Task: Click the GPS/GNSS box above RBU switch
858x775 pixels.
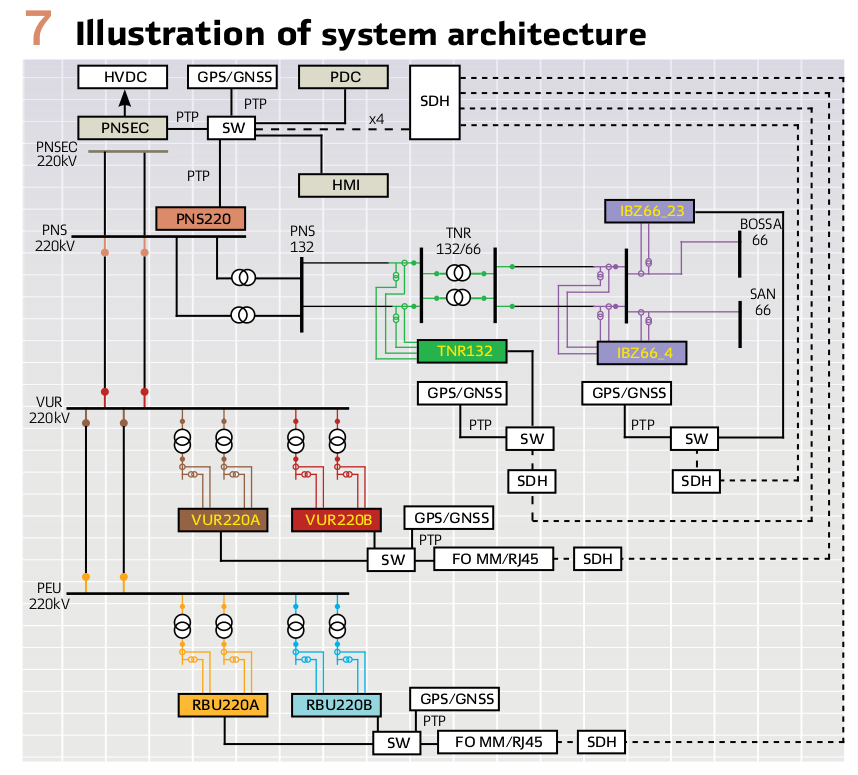Action: click(x=454, y=699)
